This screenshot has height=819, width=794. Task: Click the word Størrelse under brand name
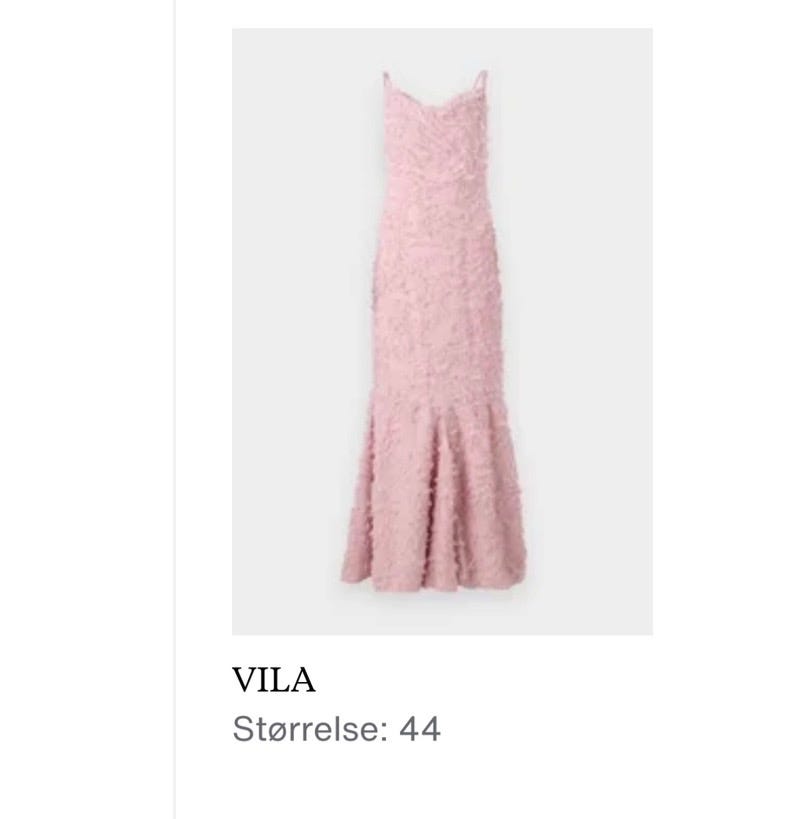(x=310, y=729)
